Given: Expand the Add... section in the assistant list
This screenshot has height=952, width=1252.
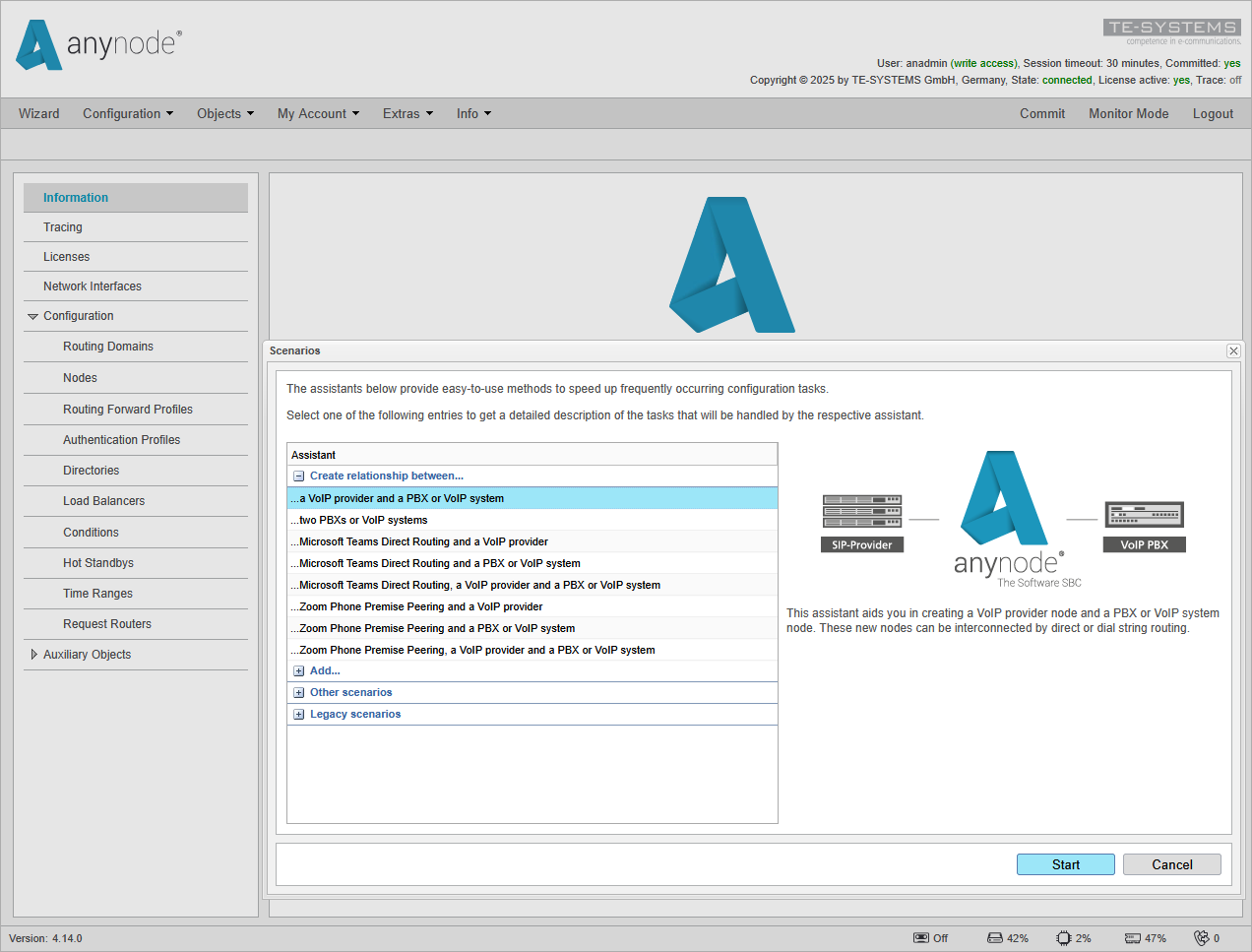Looking at the screenshot, I should (x=299, y=670).
